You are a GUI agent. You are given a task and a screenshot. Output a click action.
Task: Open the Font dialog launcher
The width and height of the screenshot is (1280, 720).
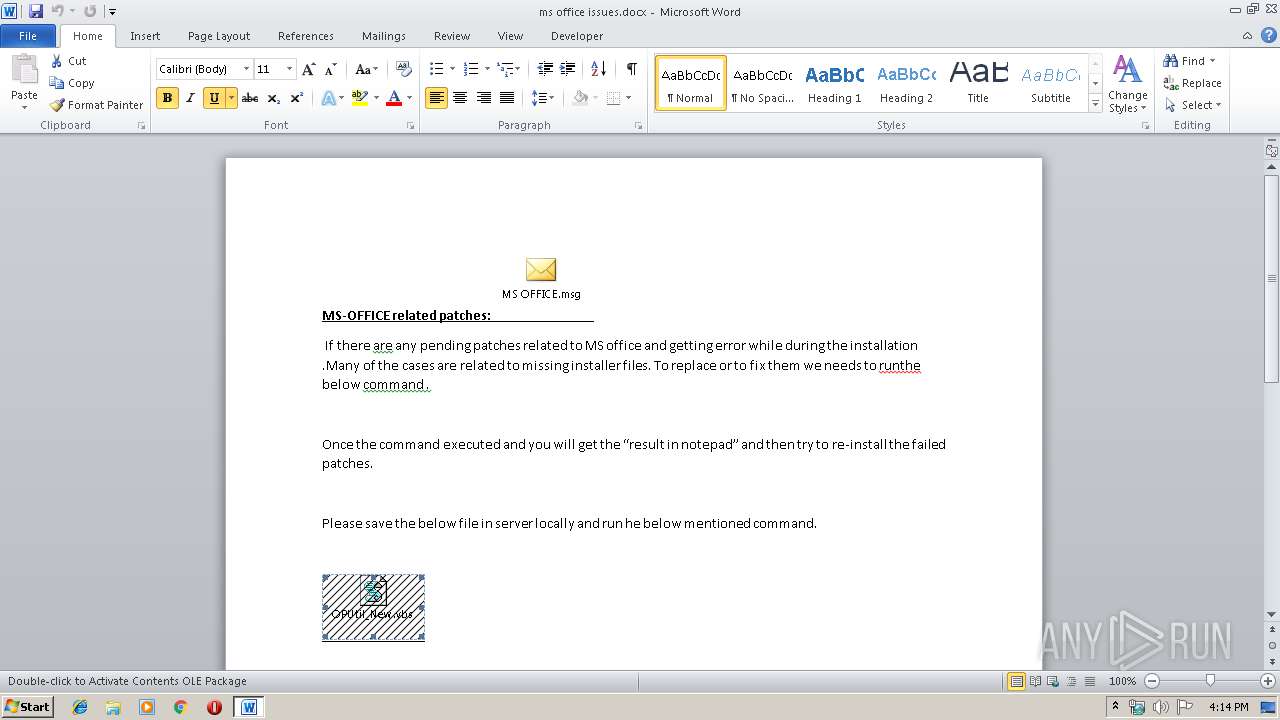[411, 126]
